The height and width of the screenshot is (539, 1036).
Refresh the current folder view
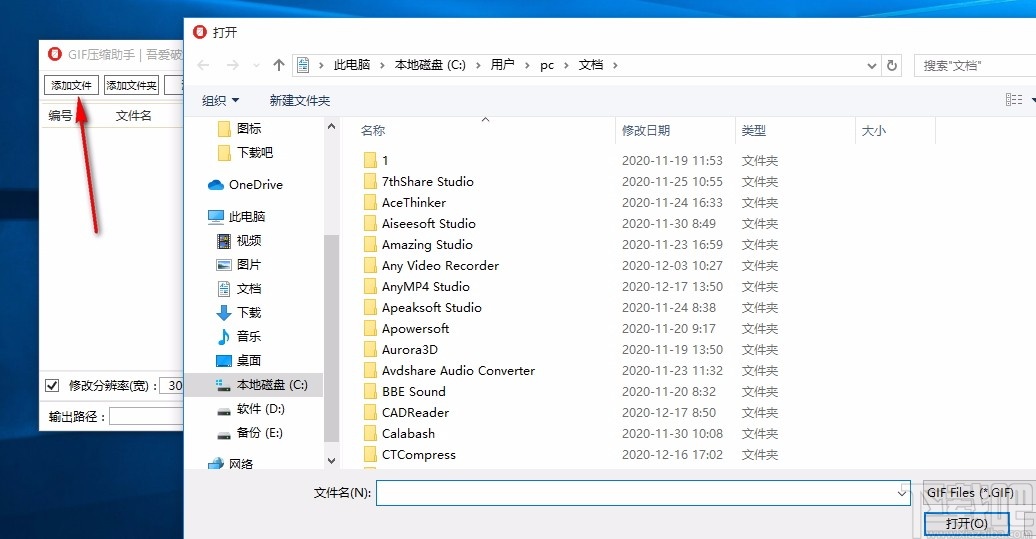click(x=891, y=65)
